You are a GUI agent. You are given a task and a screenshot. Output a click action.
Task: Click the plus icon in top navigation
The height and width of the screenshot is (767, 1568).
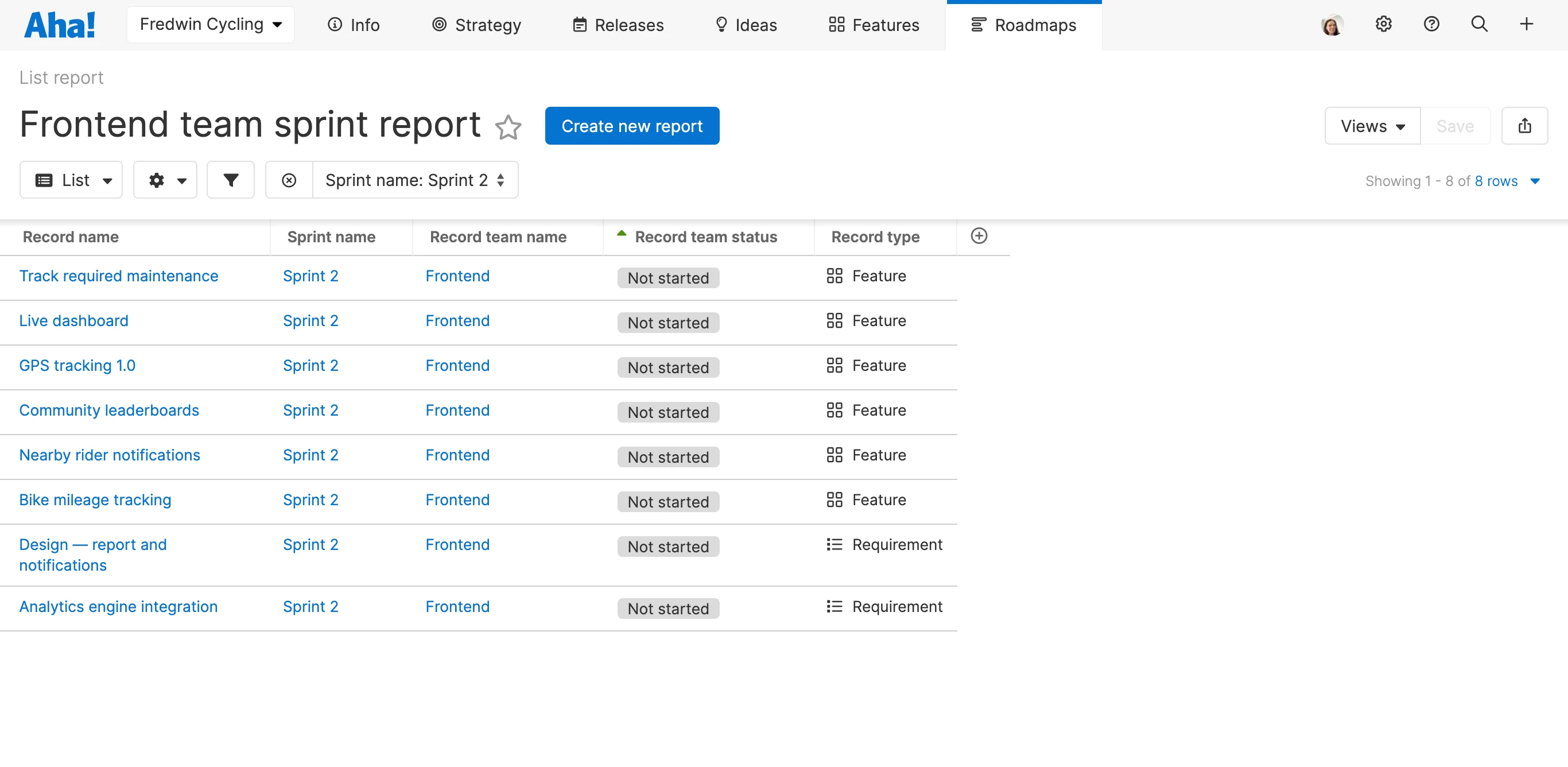[1526, 24]
